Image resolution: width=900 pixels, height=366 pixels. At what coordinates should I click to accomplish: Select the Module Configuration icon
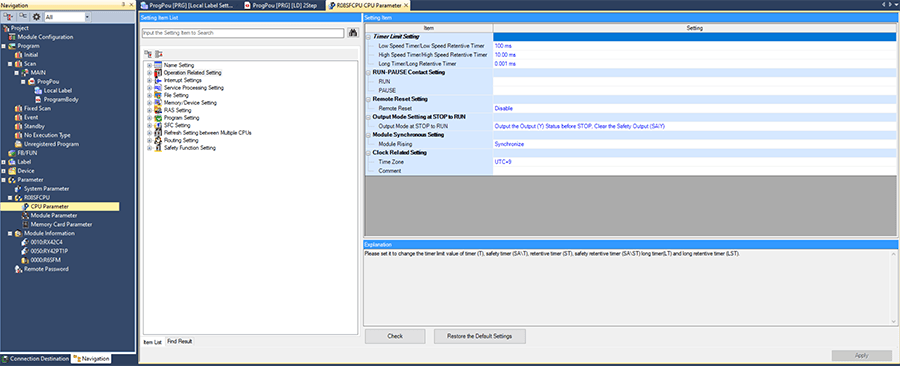point(12,37)
